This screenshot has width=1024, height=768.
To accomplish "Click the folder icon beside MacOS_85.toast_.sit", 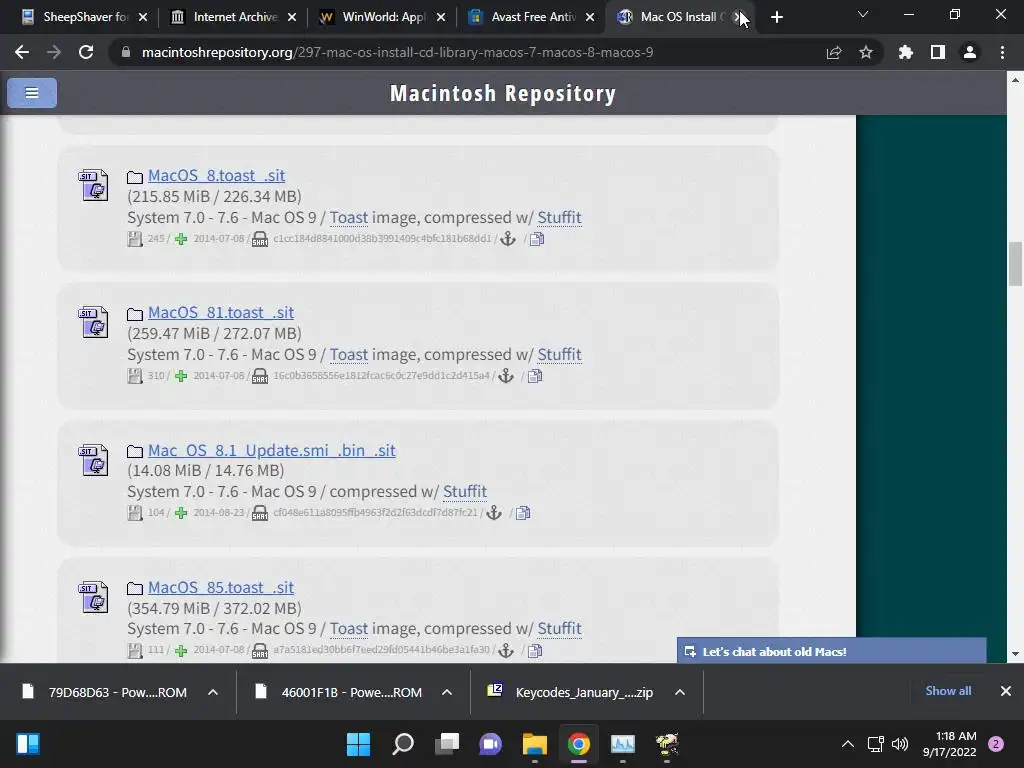I will click(135, 588).
